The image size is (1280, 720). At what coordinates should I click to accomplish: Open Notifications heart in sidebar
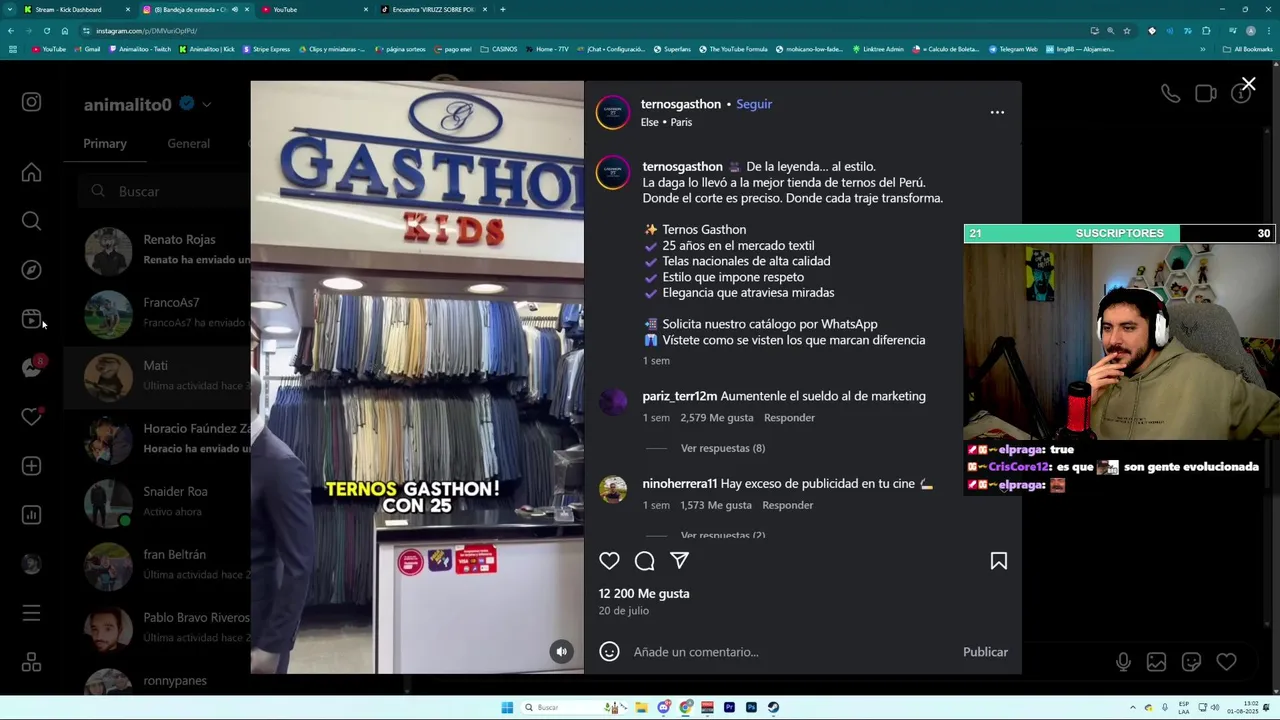[x=31, y=417]
